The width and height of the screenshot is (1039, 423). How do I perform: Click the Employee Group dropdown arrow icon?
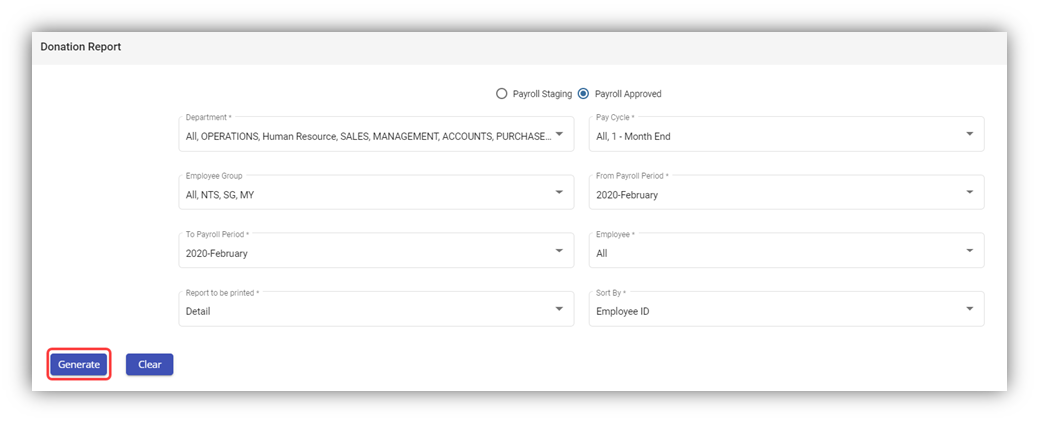pos(559,192)
